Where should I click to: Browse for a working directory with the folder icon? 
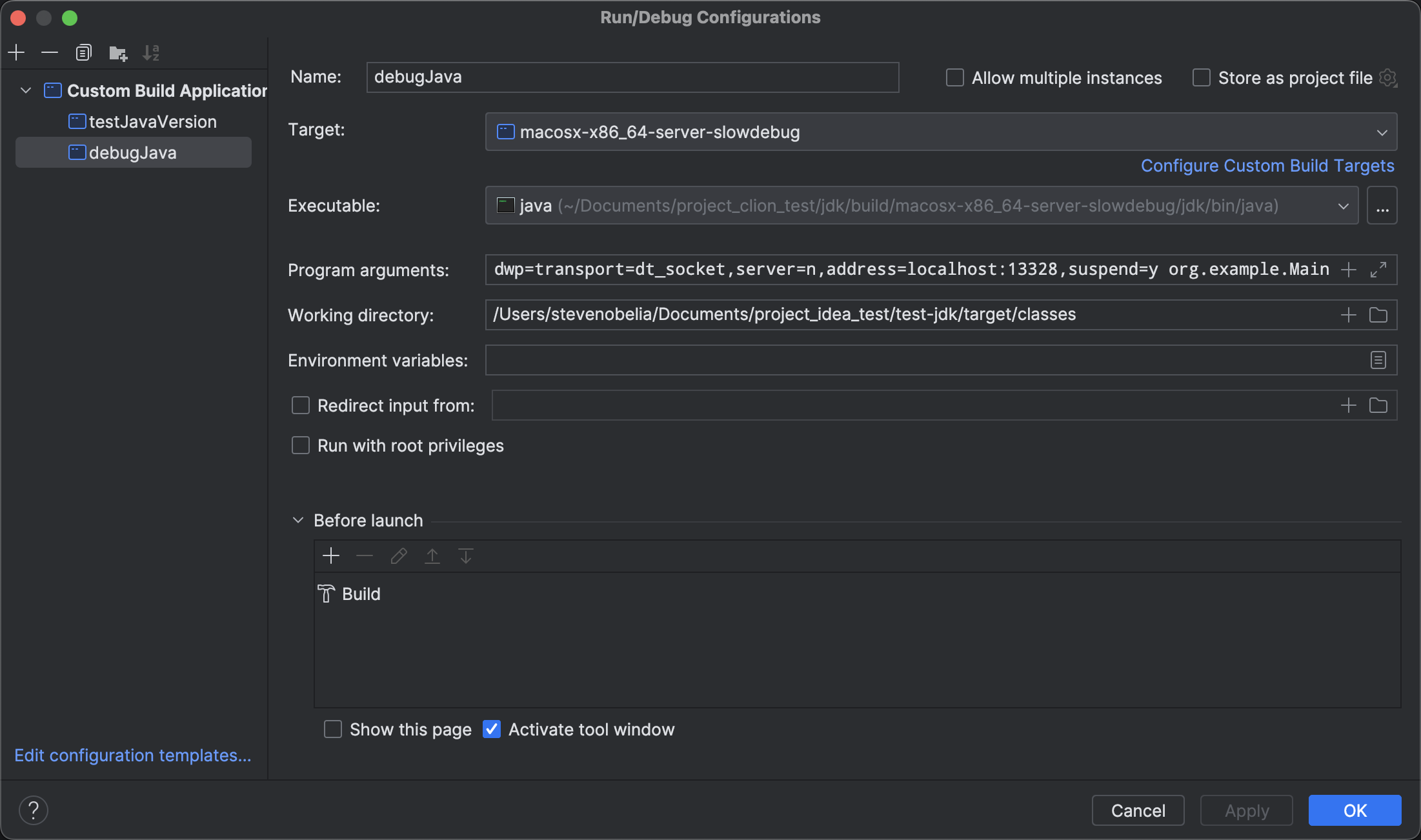1378,315
